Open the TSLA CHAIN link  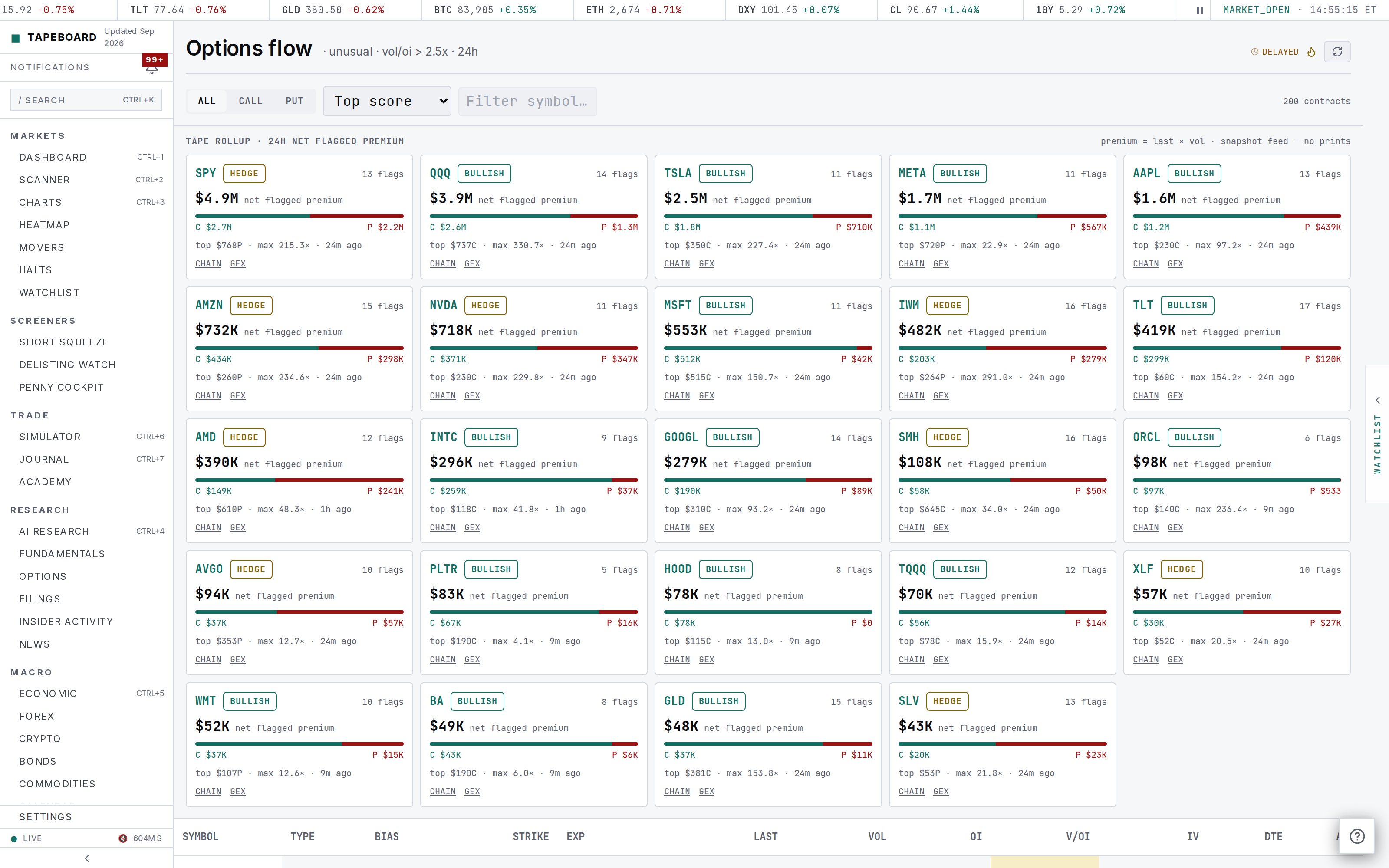pyautogui.click(x=677, y=263)
